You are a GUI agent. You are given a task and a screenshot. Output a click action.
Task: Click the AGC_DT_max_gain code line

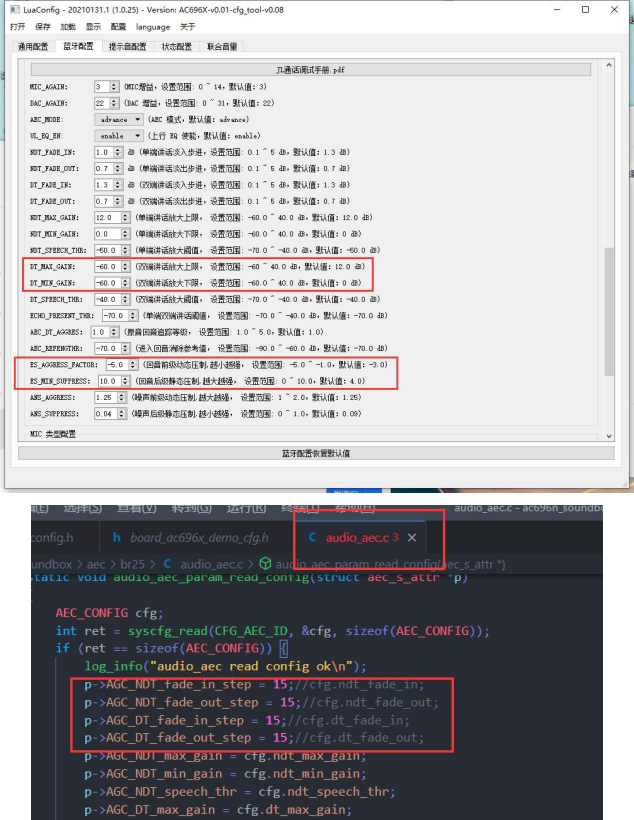(218, 810)
